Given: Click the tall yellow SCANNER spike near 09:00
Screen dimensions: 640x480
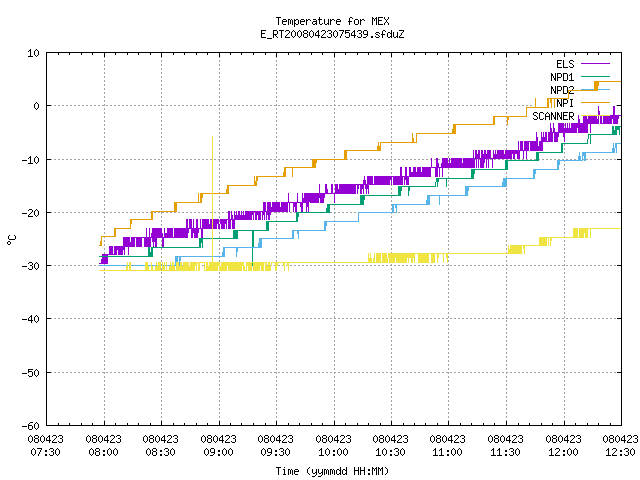Looking at the screenshot, I should point(212,200).
